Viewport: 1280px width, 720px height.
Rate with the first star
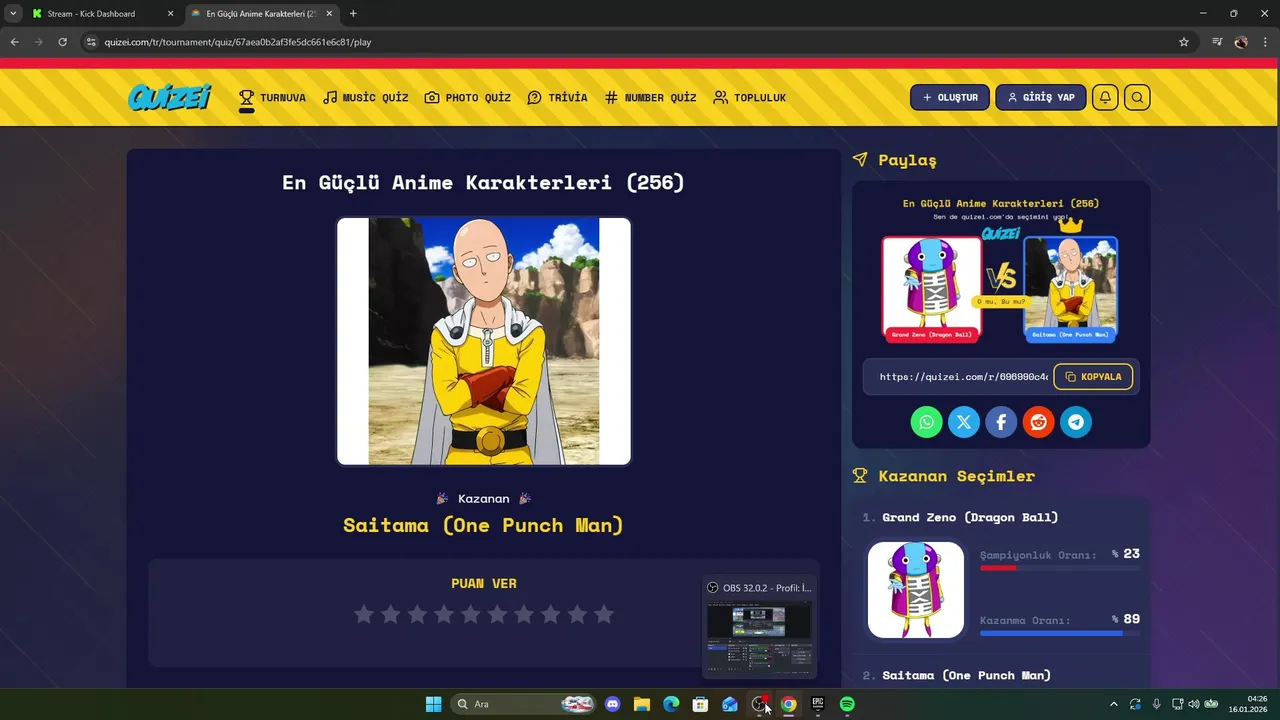(364, 614)
